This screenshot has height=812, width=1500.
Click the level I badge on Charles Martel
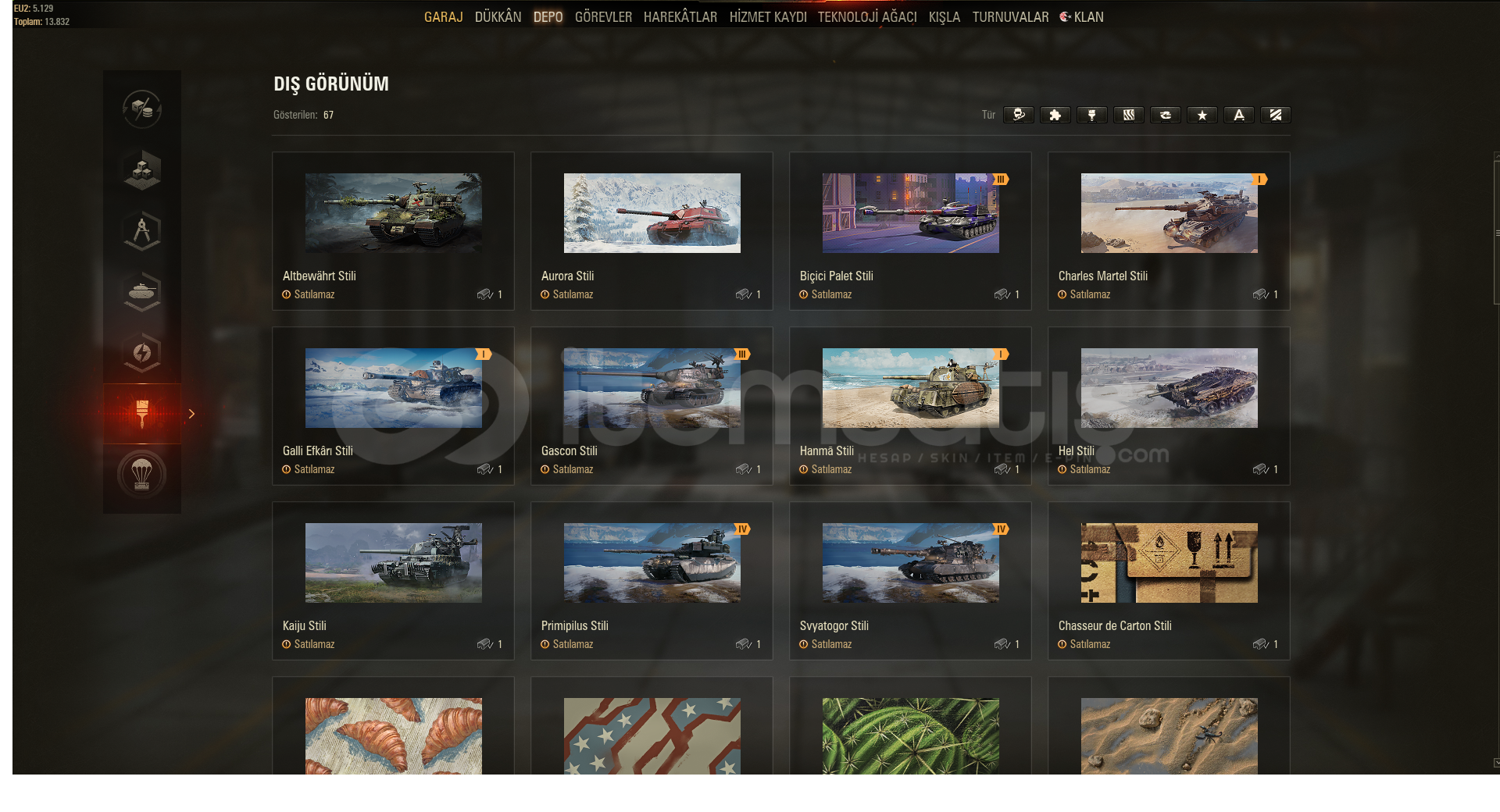pyautogui.click(x=1259, y=180)
